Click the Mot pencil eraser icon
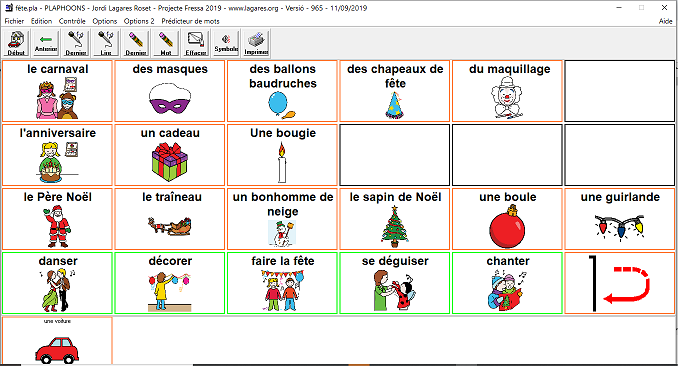Image resolution: width=678 pixels, height=366 pixels. [x=166, y=43]
